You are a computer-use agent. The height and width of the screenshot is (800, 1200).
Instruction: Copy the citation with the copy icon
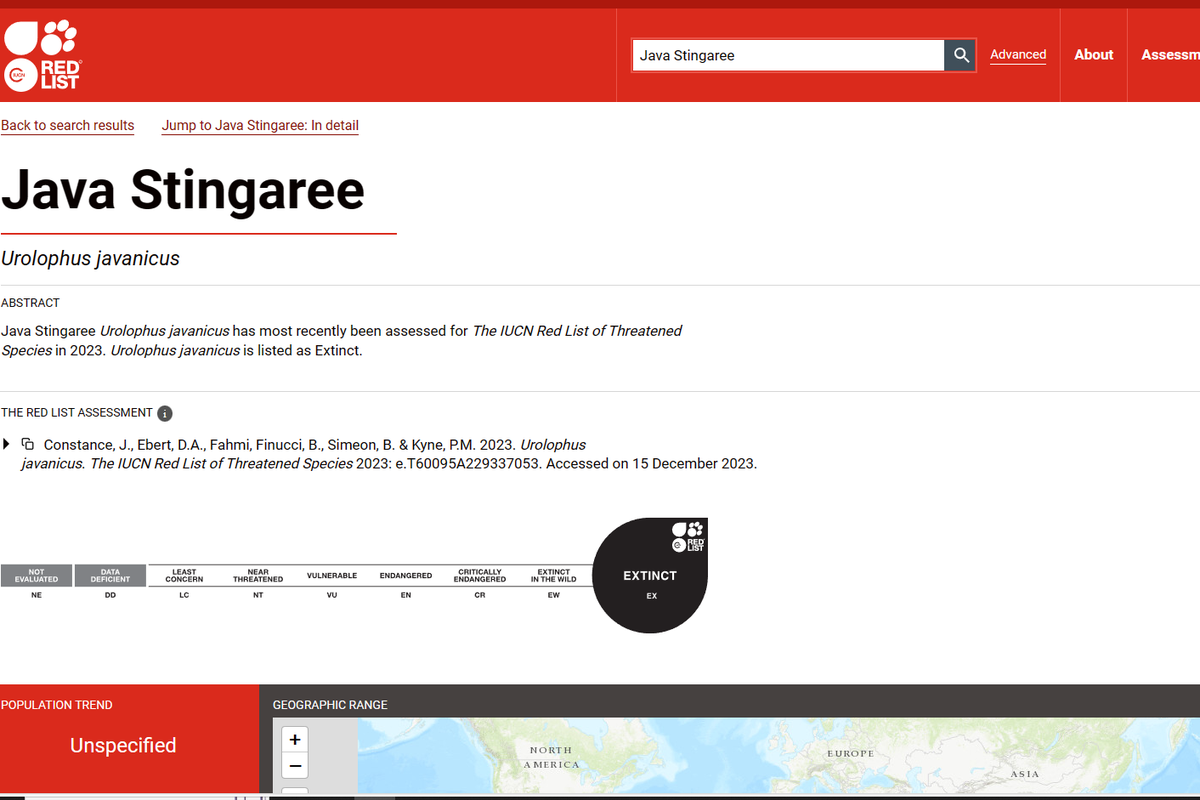[28, 444]
